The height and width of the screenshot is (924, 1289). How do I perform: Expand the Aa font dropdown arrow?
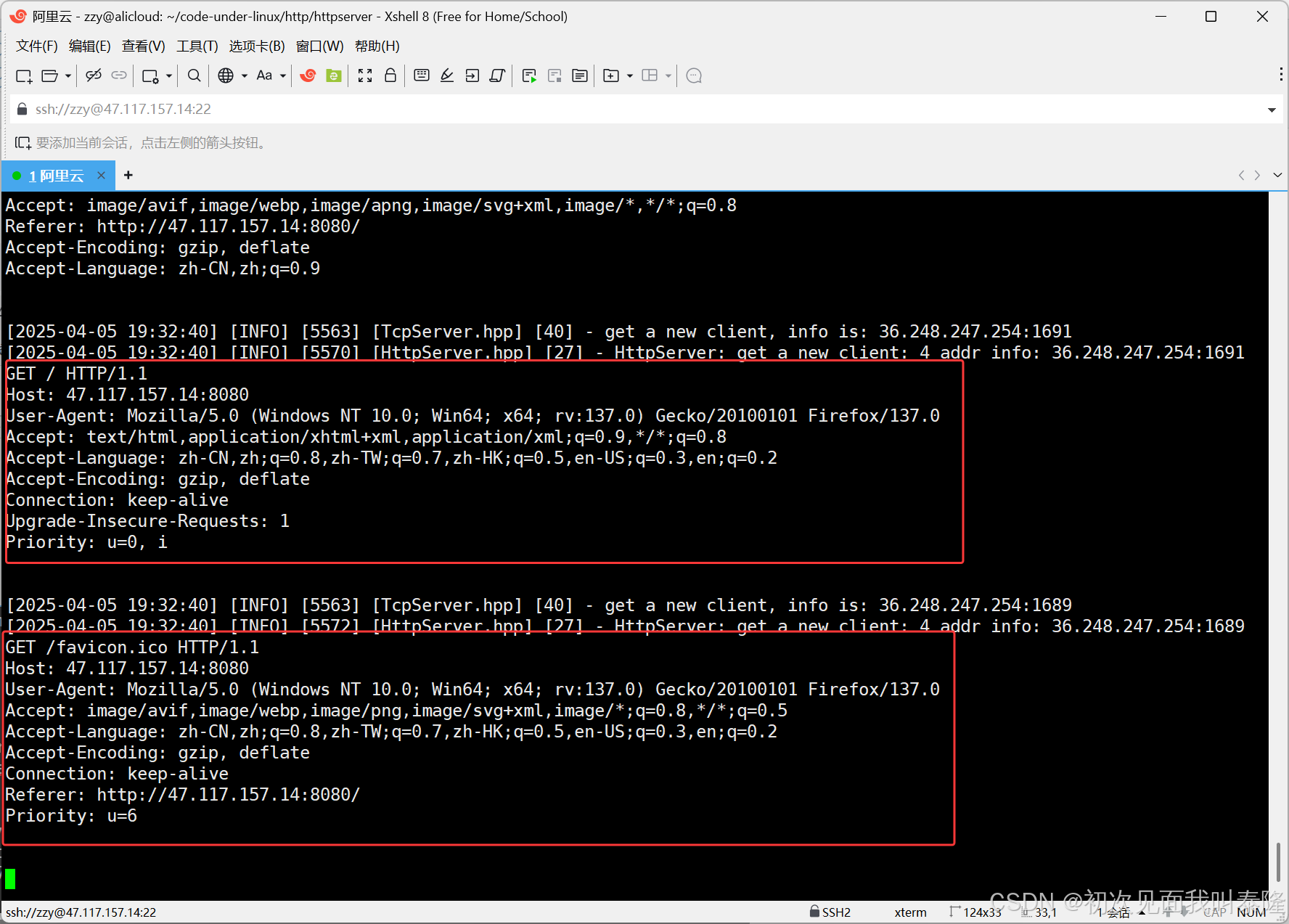(x=283, y=75)
